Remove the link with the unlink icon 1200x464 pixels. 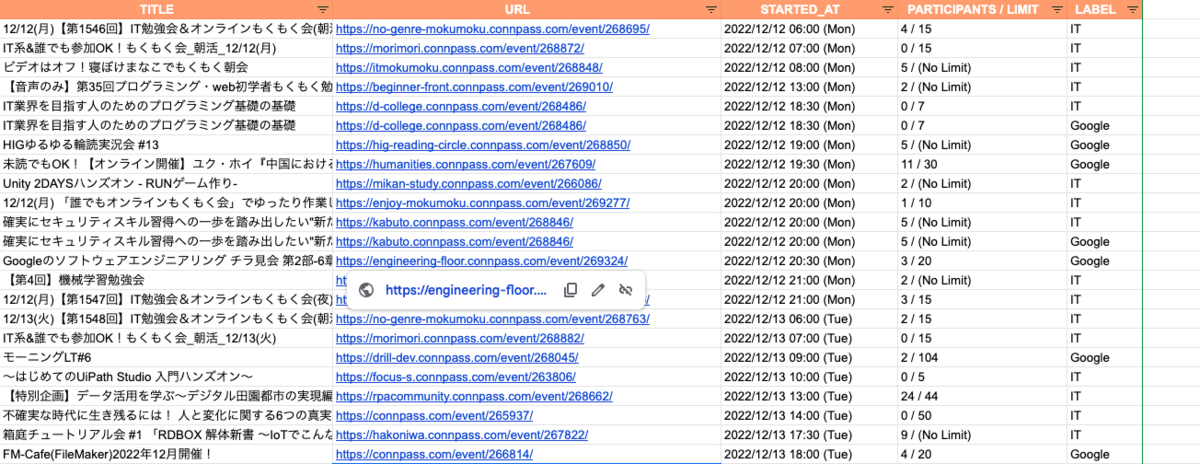click(x=626, y=290)
